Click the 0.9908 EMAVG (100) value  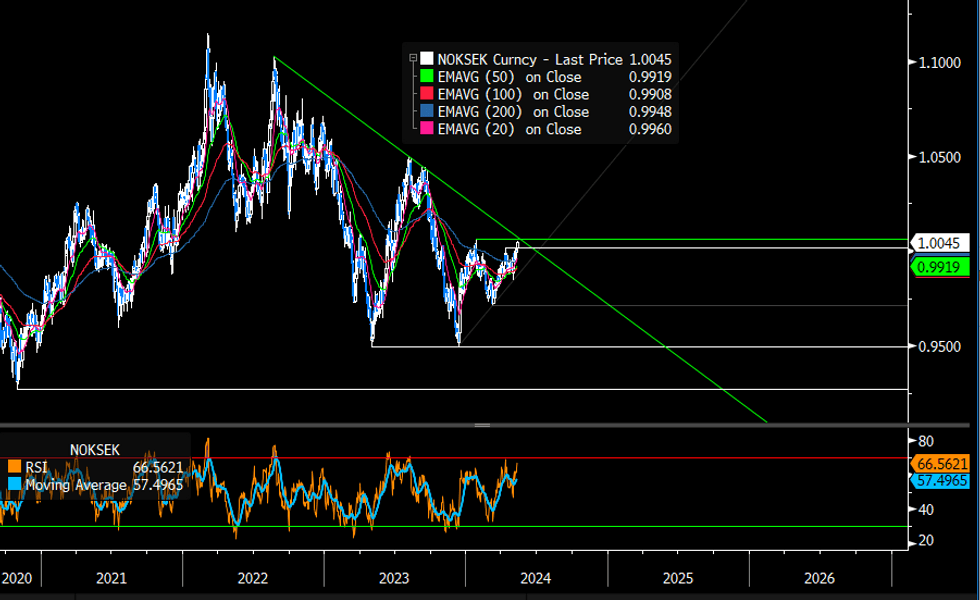650,94
